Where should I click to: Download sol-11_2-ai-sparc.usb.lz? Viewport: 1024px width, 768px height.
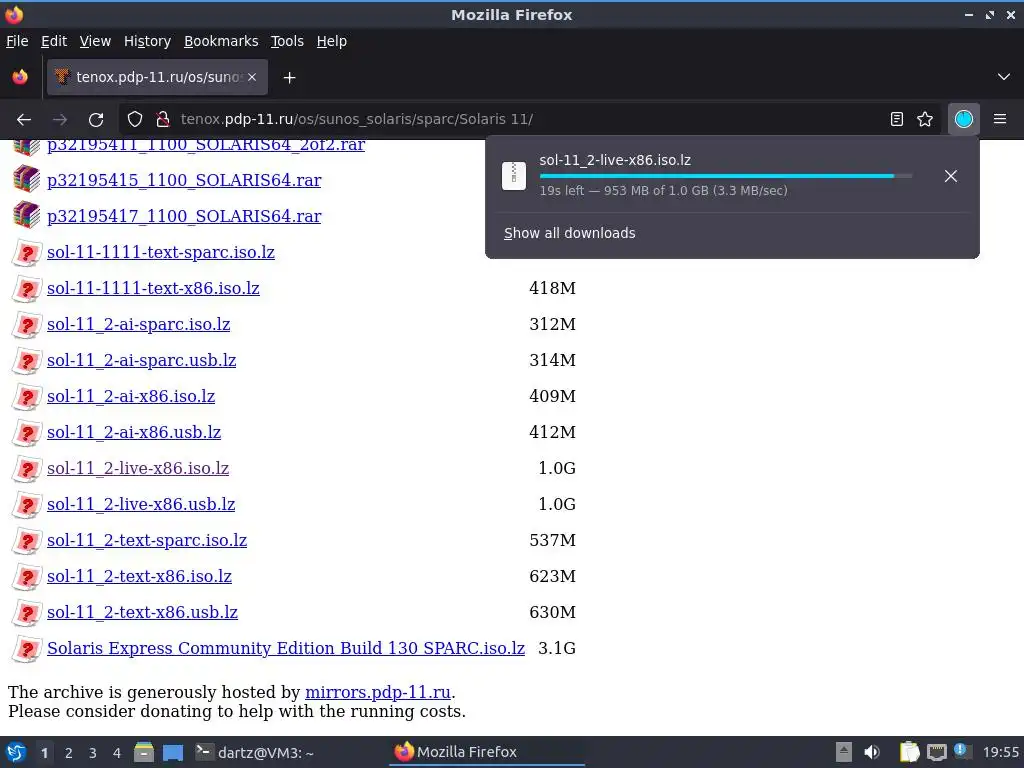(x=142, y=360)
